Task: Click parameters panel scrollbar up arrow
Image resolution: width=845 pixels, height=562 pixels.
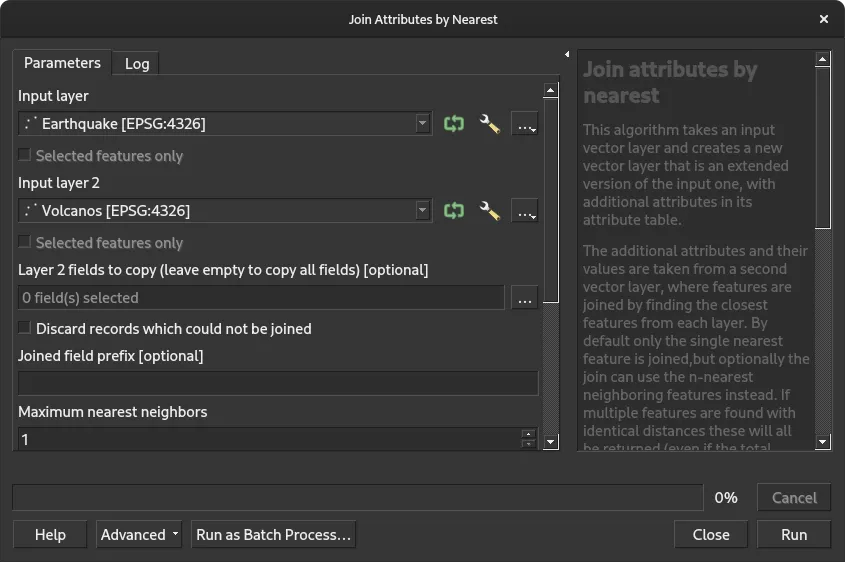Action: tap(550, 90)
